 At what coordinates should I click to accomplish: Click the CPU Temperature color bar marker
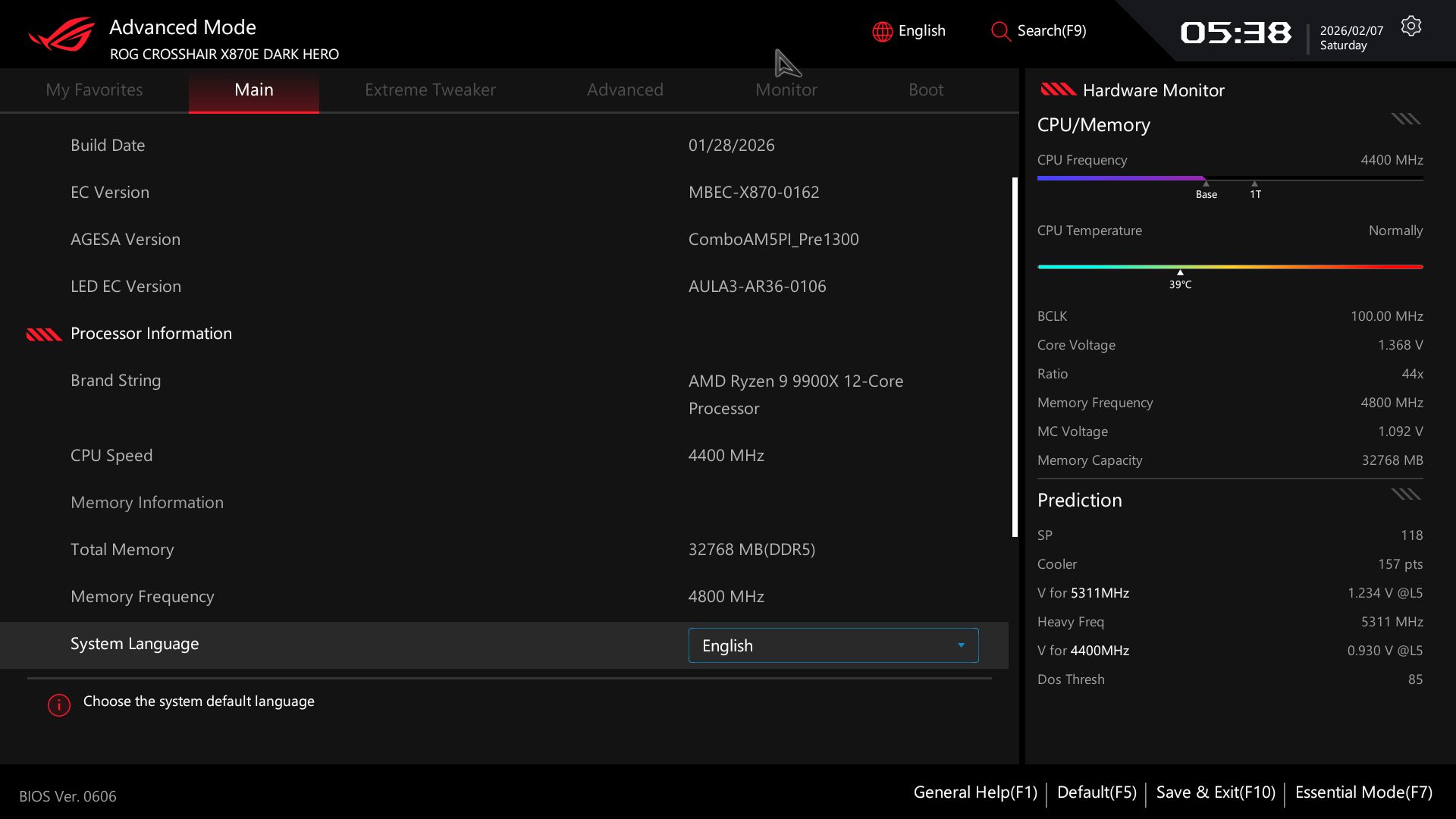click(x=1180, y=271)
